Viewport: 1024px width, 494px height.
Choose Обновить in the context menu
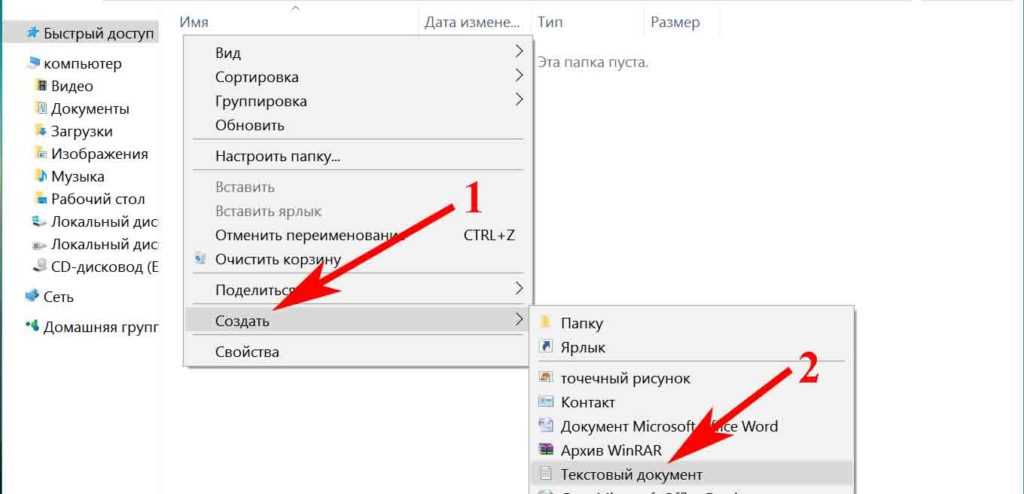click(x=250, y=125)
